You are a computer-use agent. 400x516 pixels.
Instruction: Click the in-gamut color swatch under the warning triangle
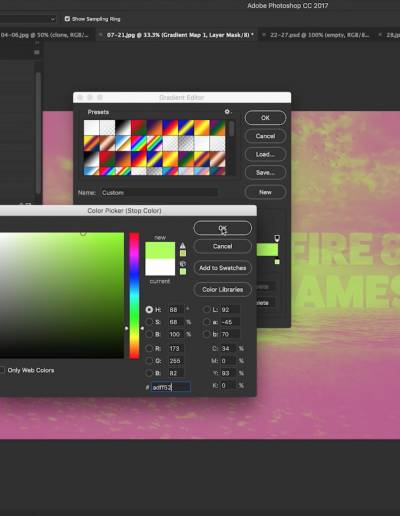[x=183, y=253]
